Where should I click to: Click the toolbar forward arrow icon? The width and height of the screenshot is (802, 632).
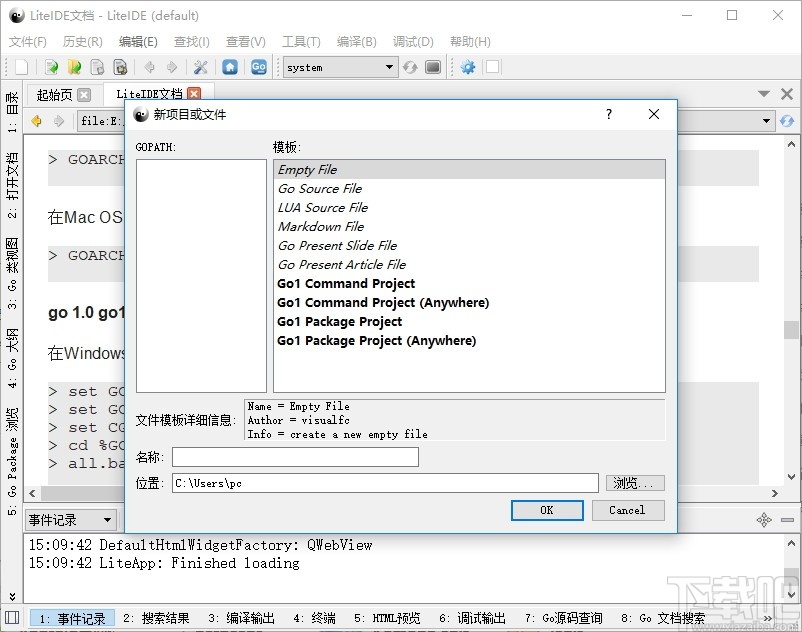[172, 67]
